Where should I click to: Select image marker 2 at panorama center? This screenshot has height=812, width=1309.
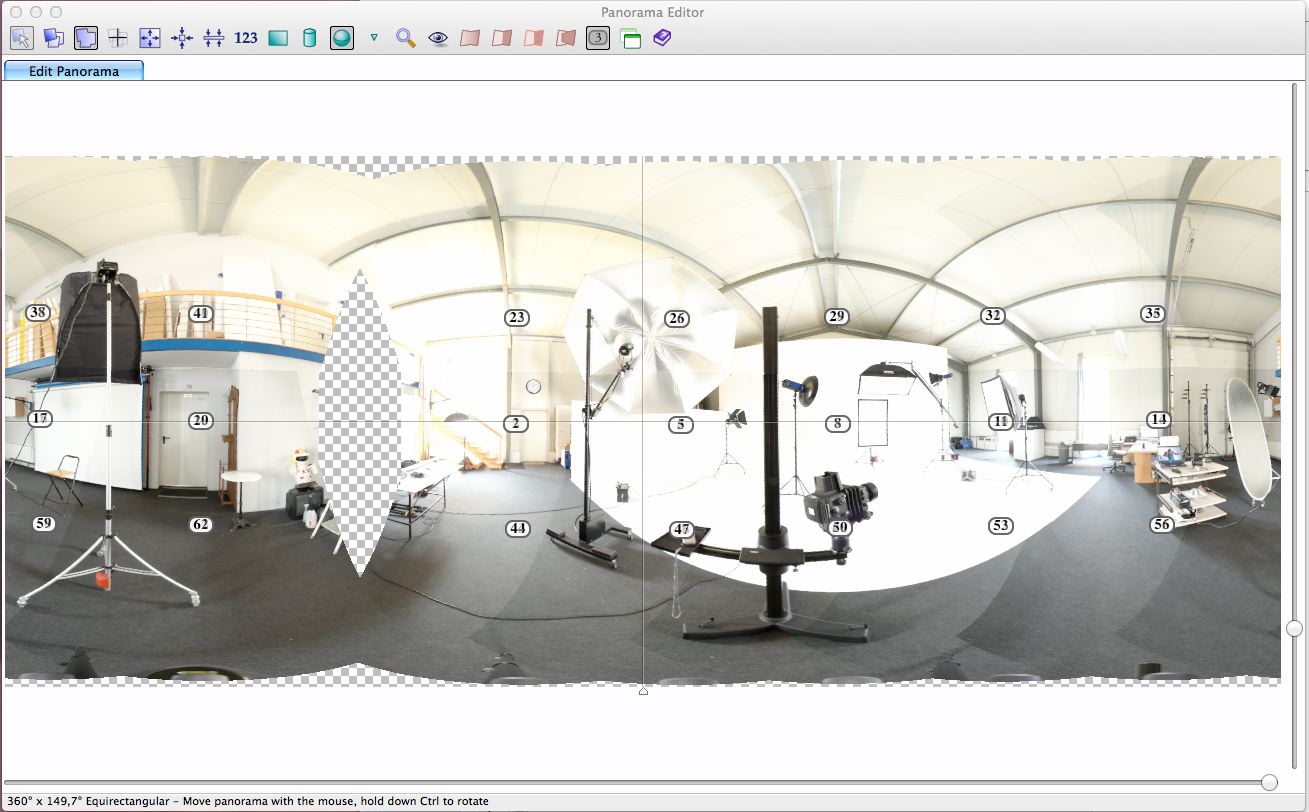(515, 424)
